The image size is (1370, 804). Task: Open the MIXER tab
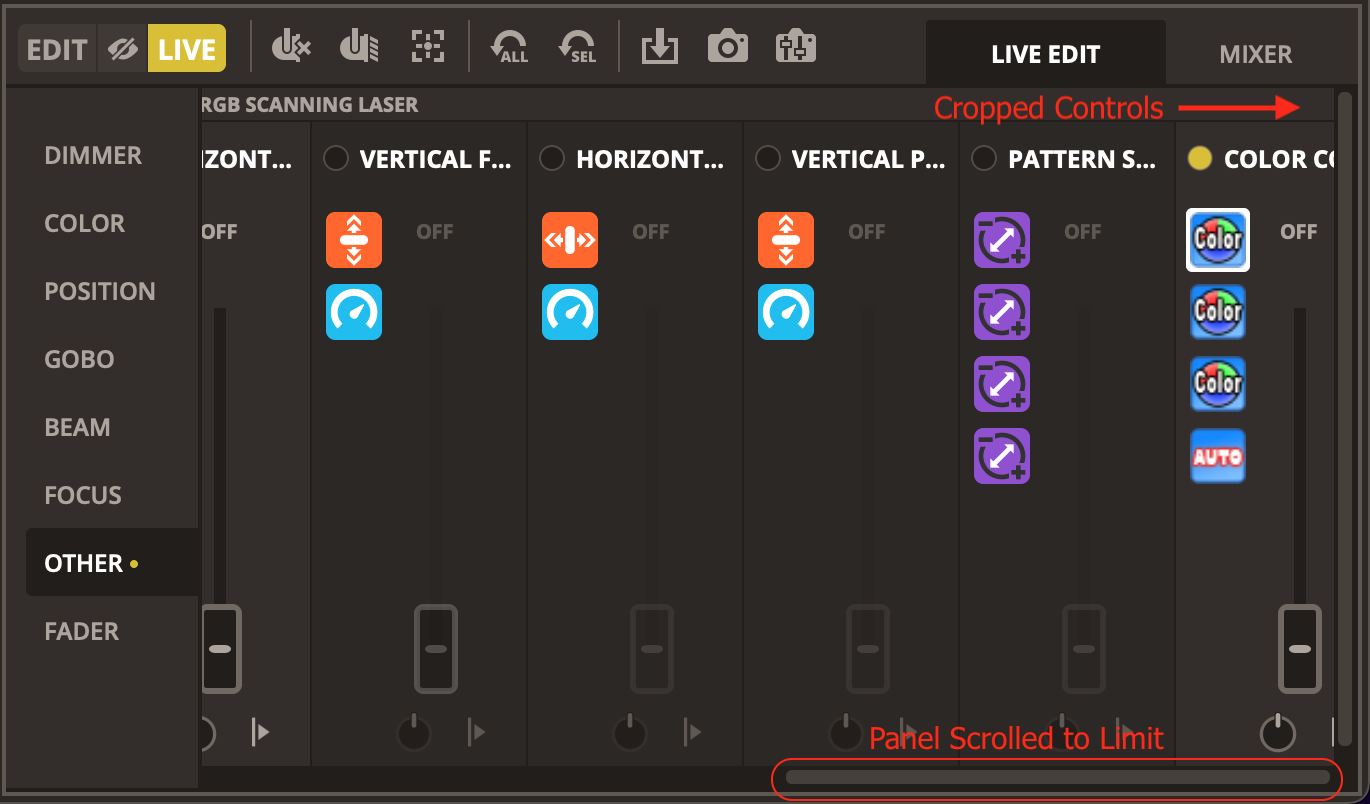(1256, 54)
